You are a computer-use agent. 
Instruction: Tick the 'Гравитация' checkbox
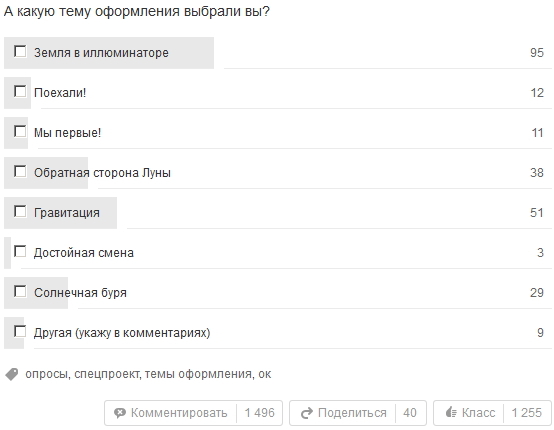click(x=20, y=212)
